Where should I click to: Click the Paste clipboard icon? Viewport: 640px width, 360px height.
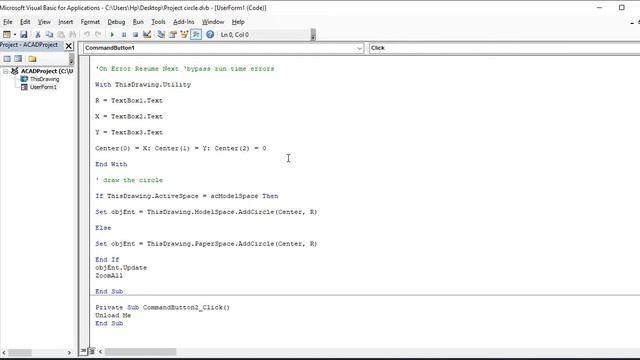(61, 35)
